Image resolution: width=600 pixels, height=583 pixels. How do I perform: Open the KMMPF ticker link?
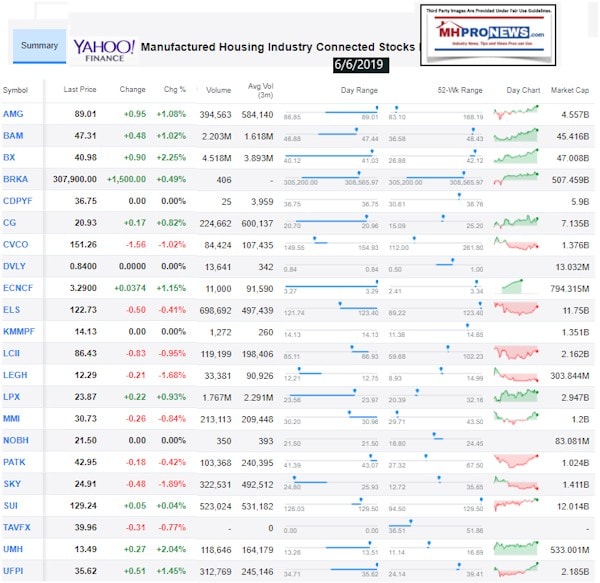19,332
